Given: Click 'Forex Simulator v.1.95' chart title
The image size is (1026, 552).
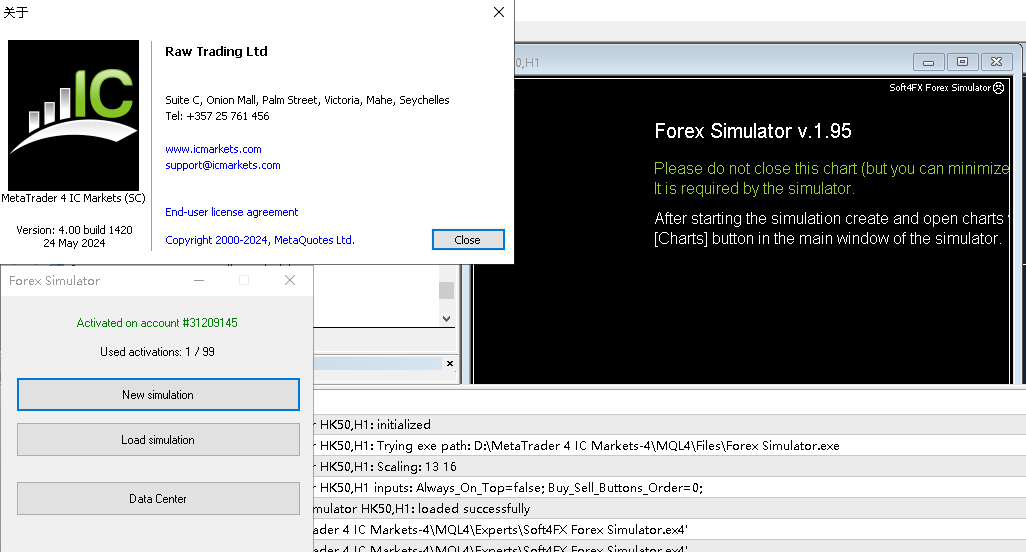Looking at the screenshot, I should pyautogui.click(x=752, y=131).
